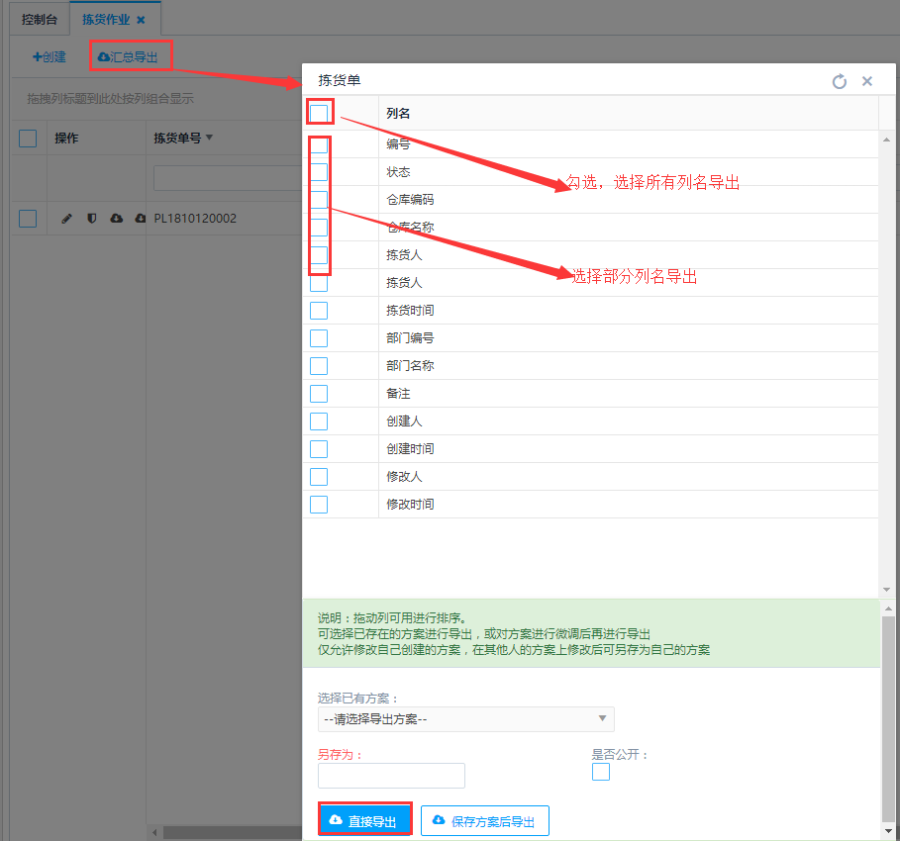This screenshot has height=841, width=900.
Task: Click the column list scrollbar down arrow
Action: click(886, 590)
